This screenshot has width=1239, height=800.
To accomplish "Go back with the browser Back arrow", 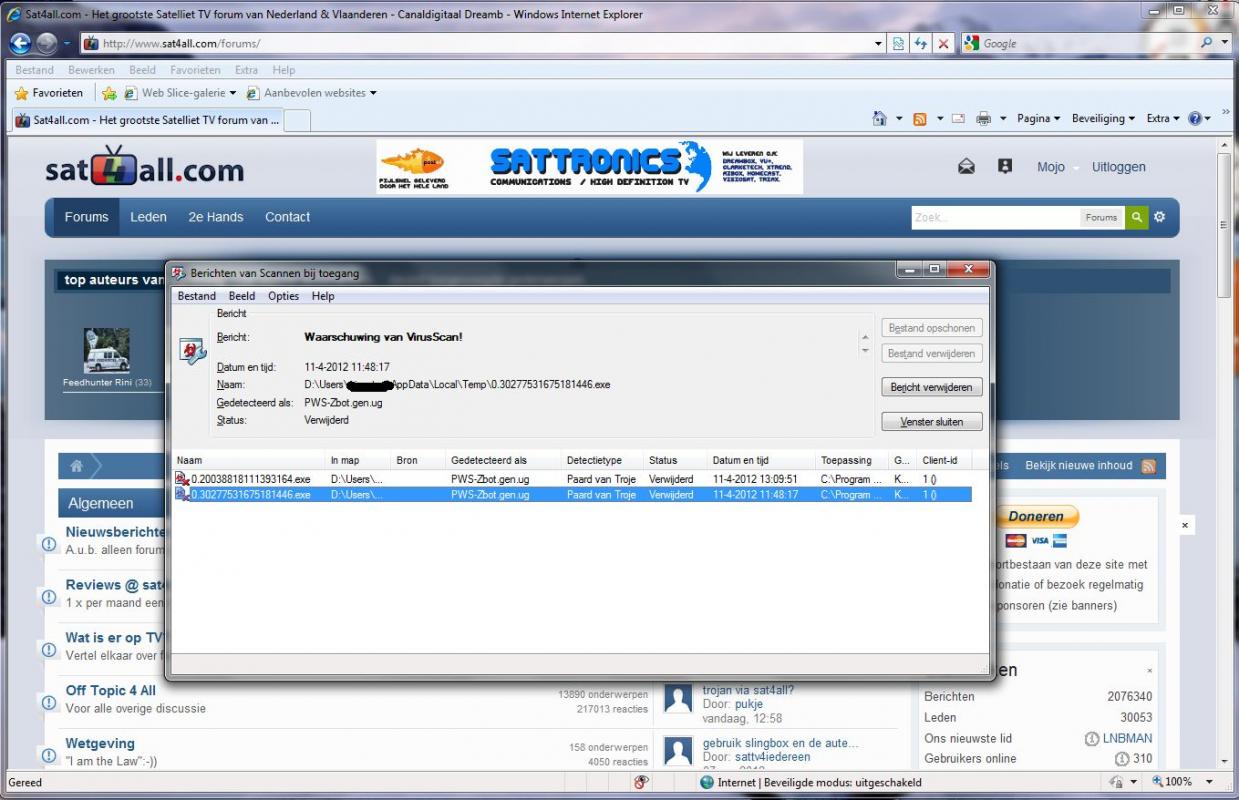I will (x=20, y=43).
